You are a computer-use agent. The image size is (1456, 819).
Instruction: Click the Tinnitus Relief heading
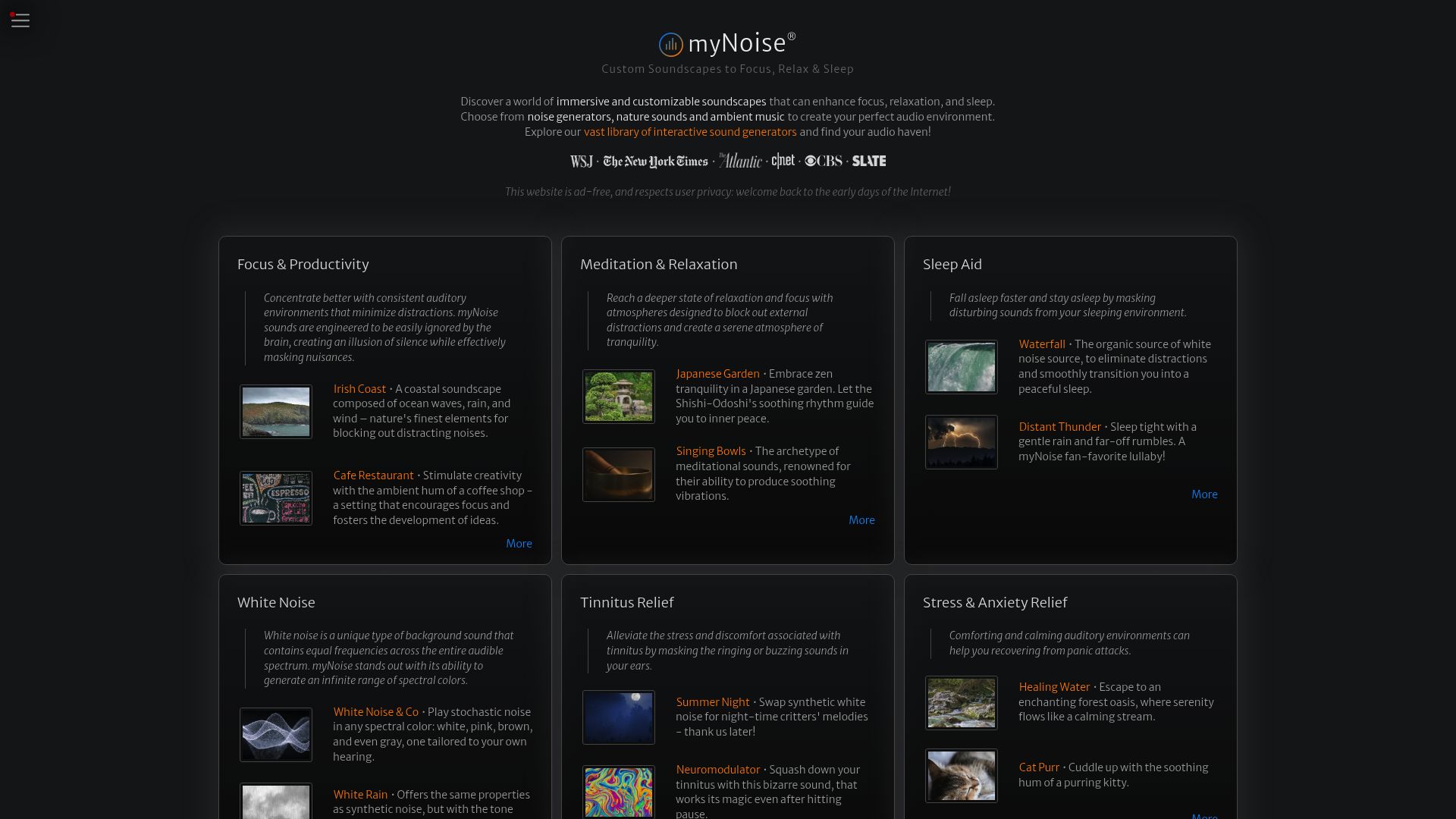point(626,603)
